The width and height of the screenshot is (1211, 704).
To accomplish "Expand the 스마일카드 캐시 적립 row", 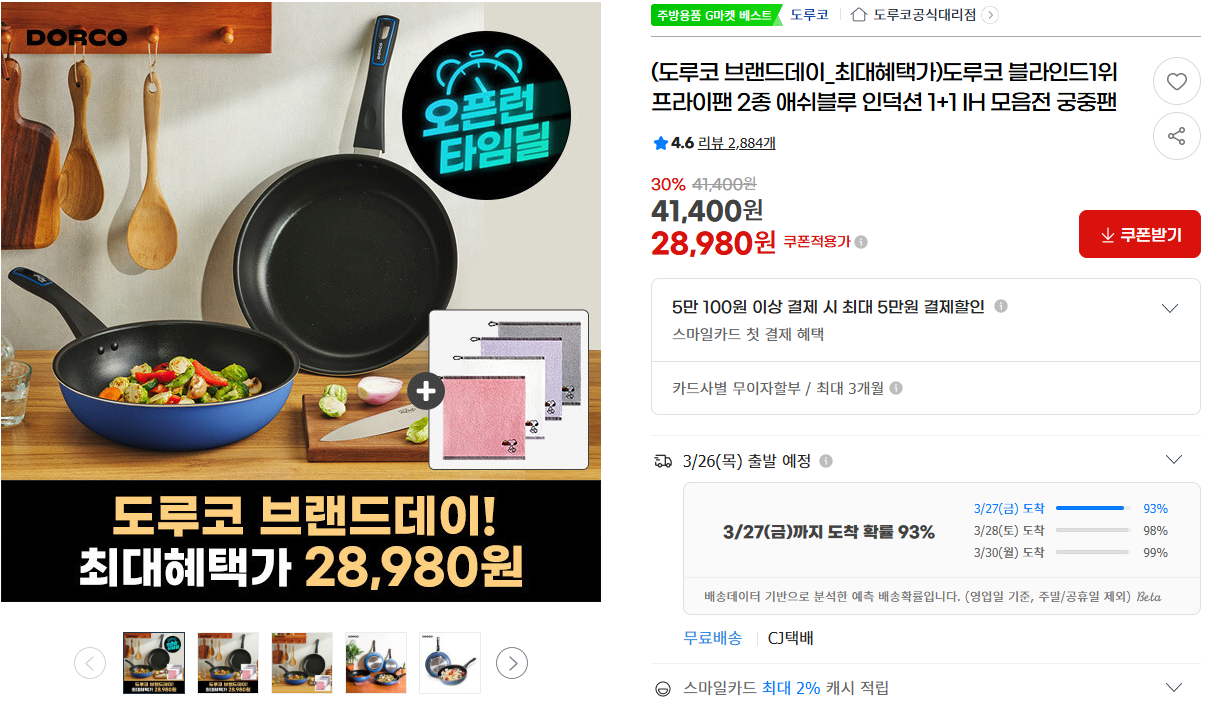I will click(1174, 688).
